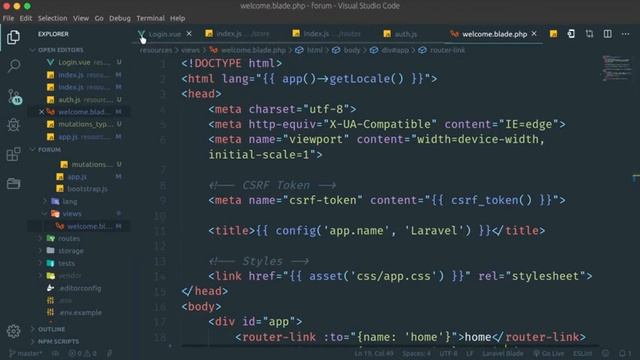Click the yellow JS icon beside the welcome tab
The width and height of the screenshot is (640, 360).
(x=553, y=34)
